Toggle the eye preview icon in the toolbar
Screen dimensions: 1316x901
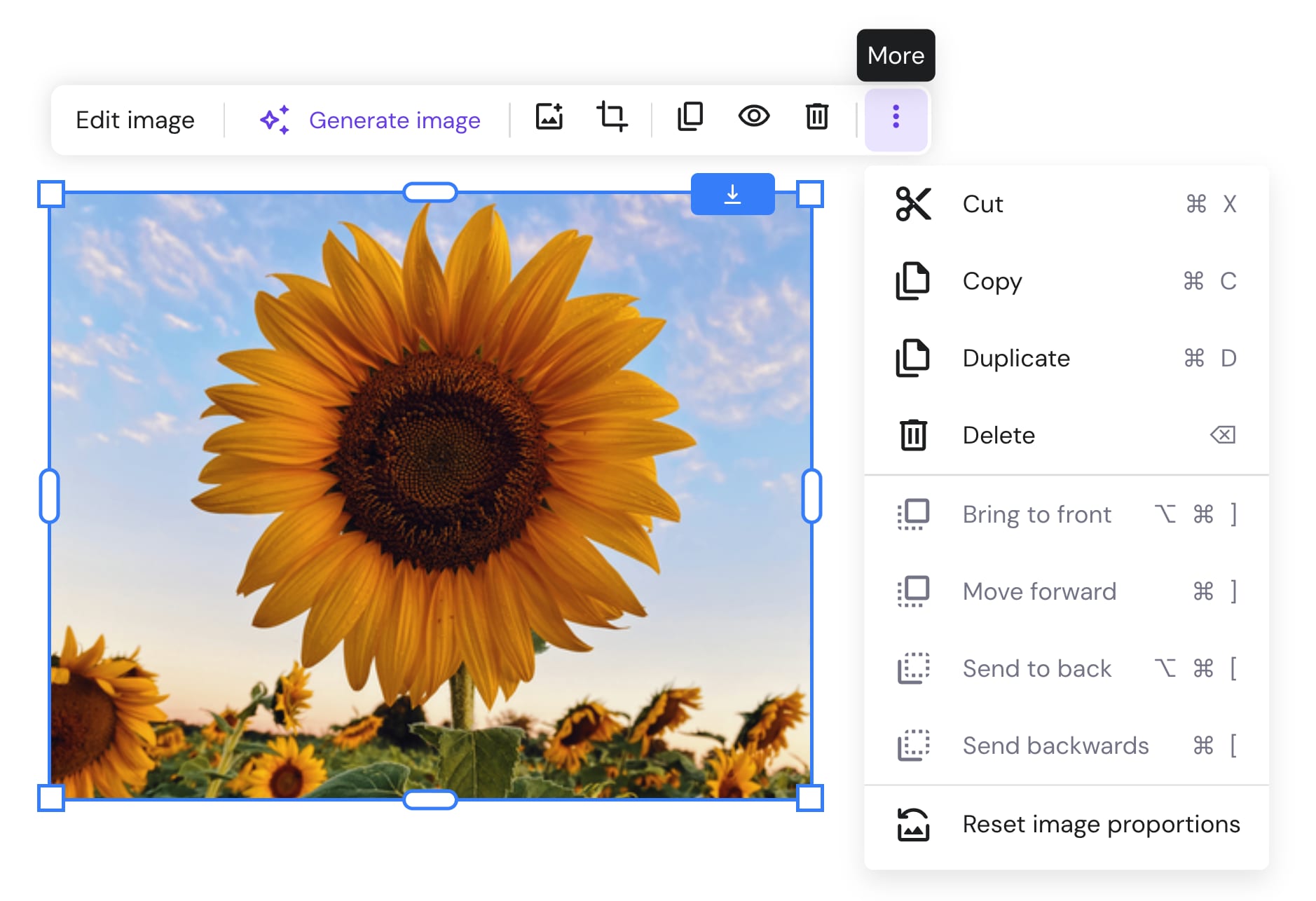coord(753,118)
